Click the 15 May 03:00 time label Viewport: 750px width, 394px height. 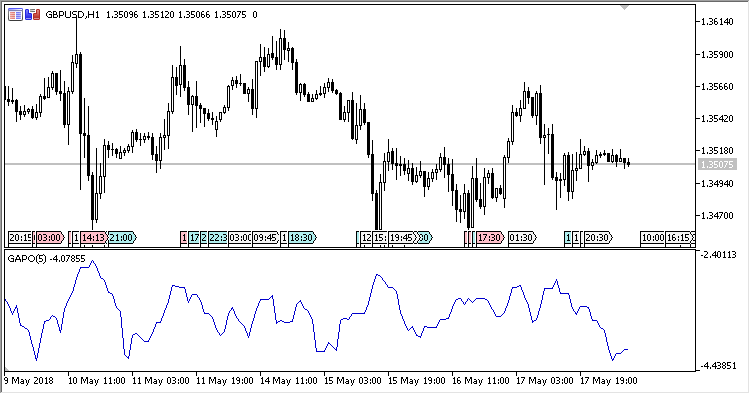tap(353, 381)
